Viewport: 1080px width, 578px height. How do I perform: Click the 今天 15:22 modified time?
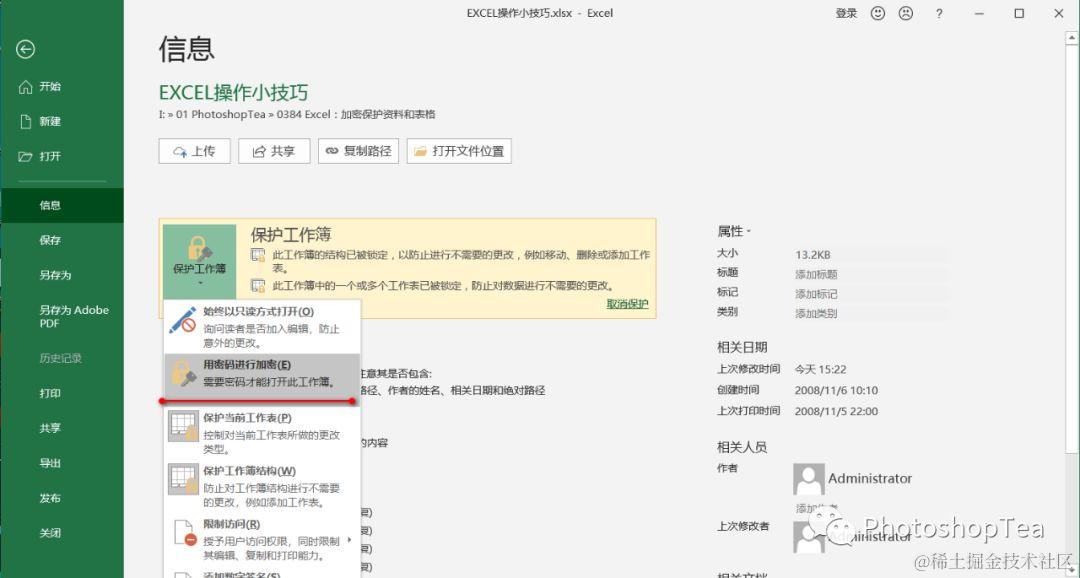pyautogui.click(x=820, y=369)
